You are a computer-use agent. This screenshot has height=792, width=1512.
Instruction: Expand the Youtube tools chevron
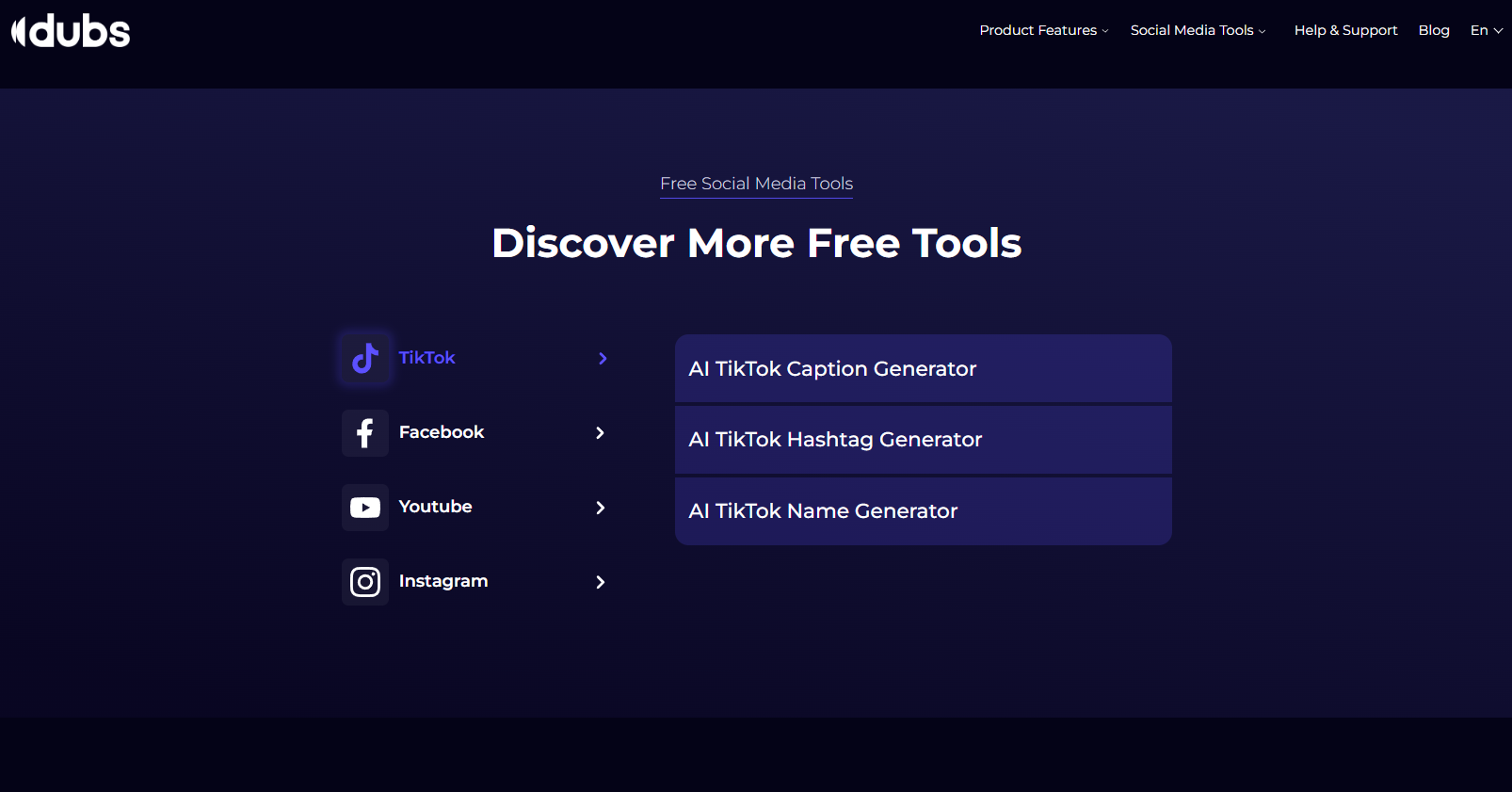click(601, 508)
